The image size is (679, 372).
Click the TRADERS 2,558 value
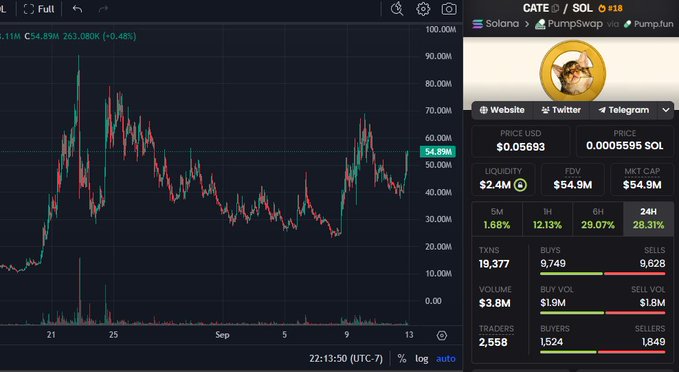point(493,342)
